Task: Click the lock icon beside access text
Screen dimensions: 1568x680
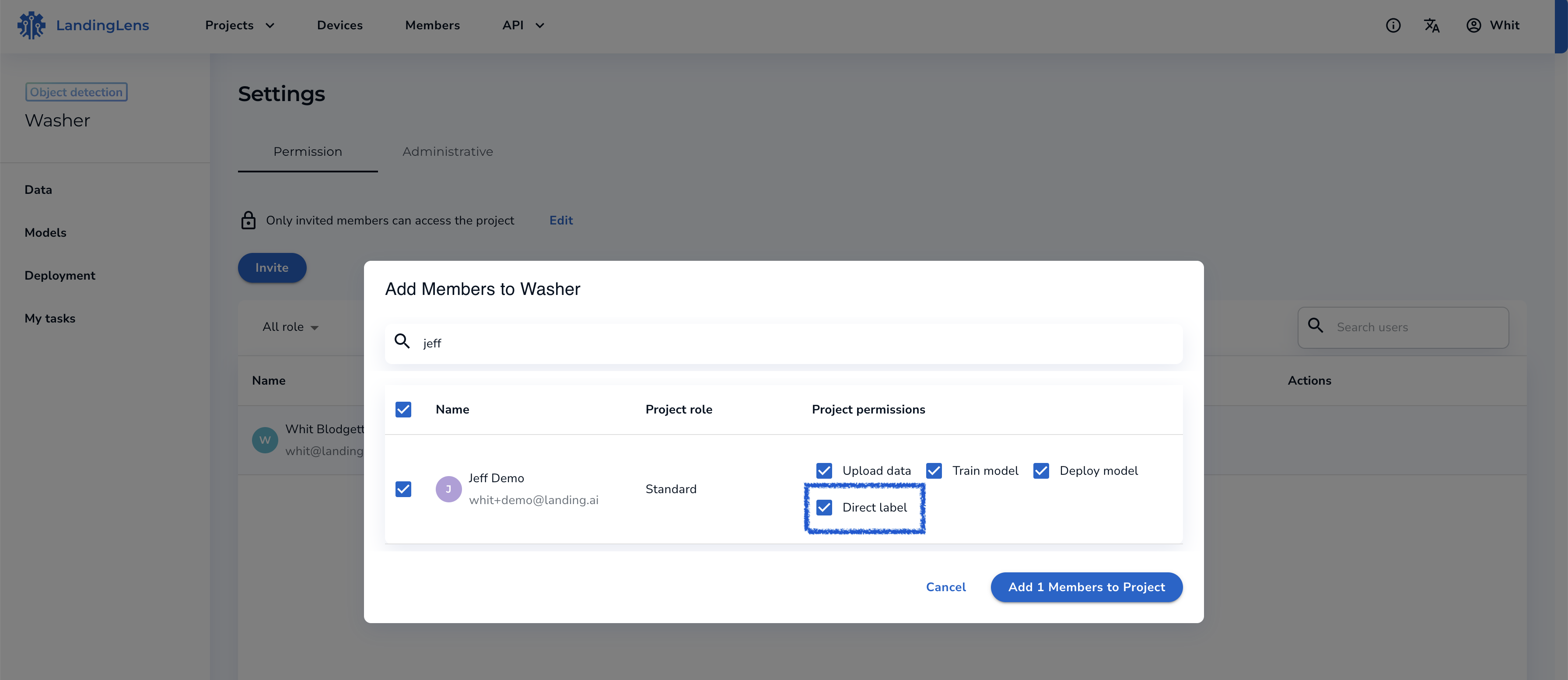Action: click(248, 221)
